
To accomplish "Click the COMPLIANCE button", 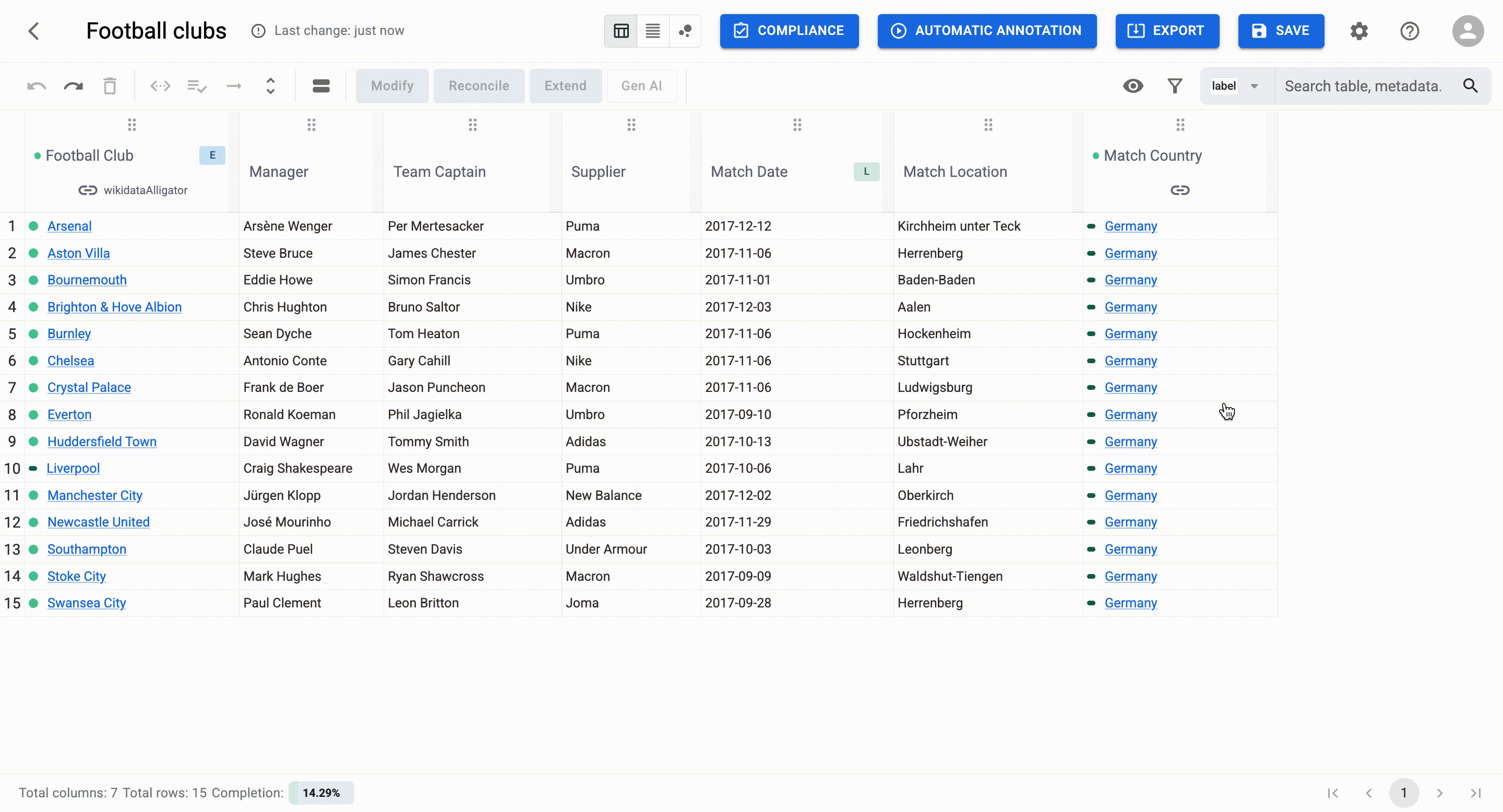I will 789,31.
